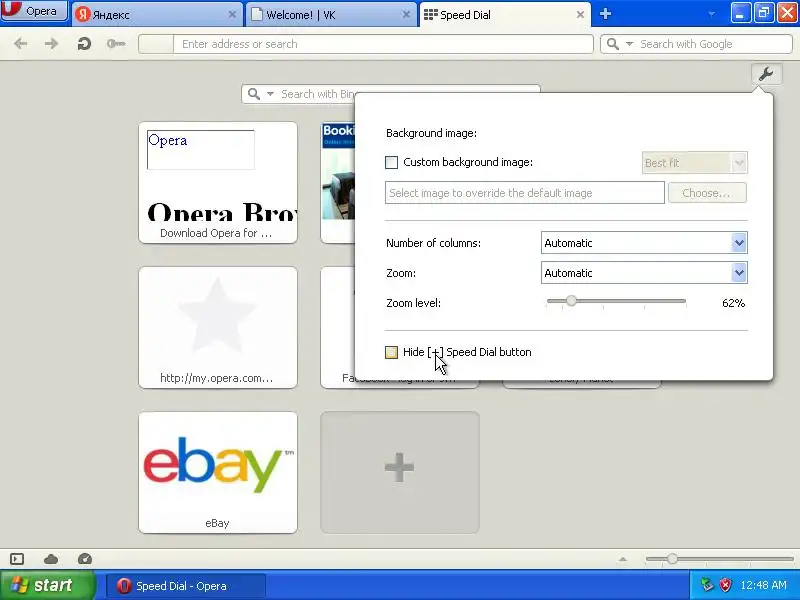
Task: Click the Google search magnifier icon
Action: coord(613,44)
